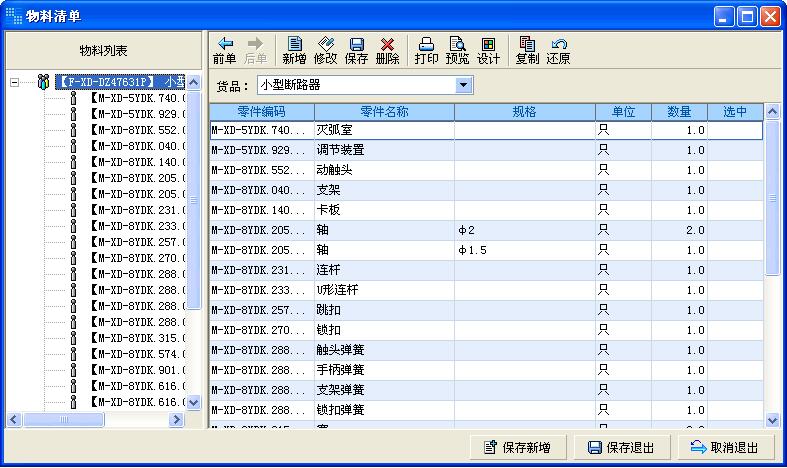Click the 复制 copy icon
This screenshot has width=787, height=468.
tap(527, 45)
